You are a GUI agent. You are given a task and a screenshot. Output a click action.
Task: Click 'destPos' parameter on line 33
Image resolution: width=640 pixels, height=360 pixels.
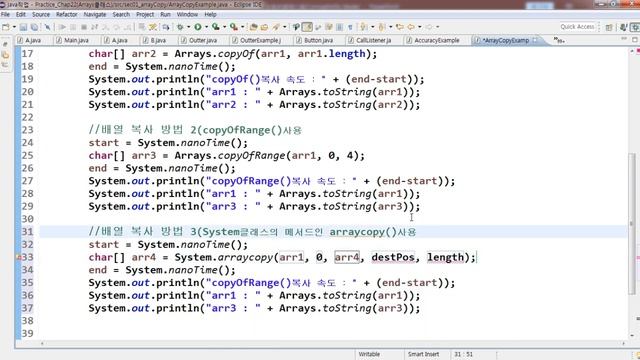(393, 258)
